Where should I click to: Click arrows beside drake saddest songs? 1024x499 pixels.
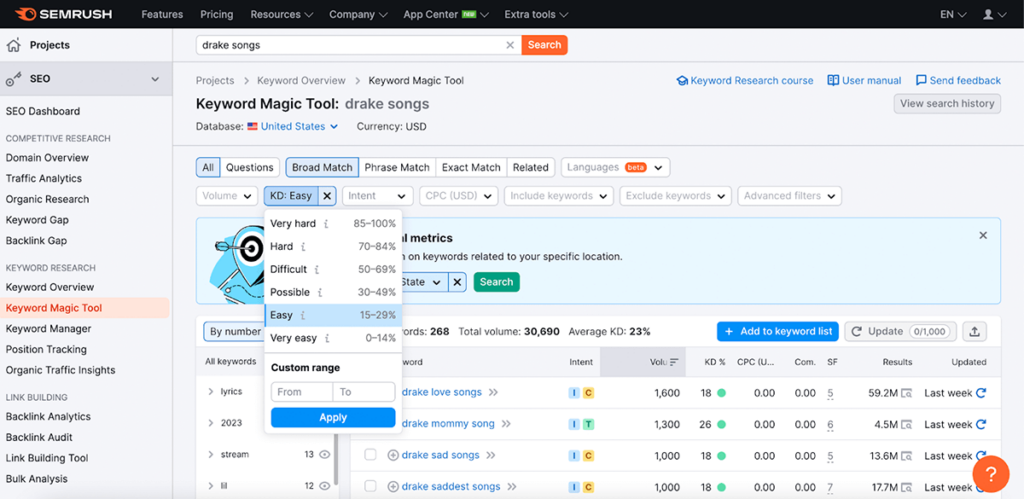(512, 487)
